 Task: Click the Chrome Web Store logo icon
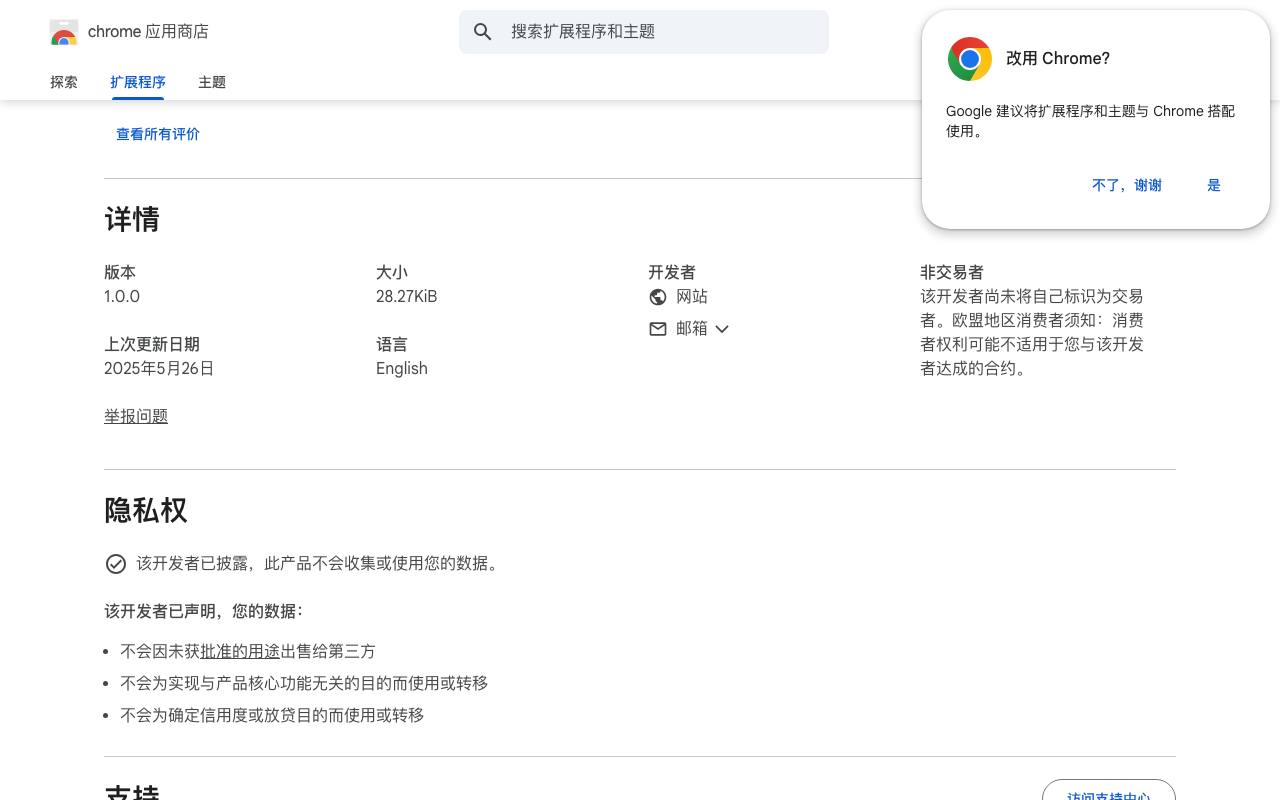click(x=64, y=32)
